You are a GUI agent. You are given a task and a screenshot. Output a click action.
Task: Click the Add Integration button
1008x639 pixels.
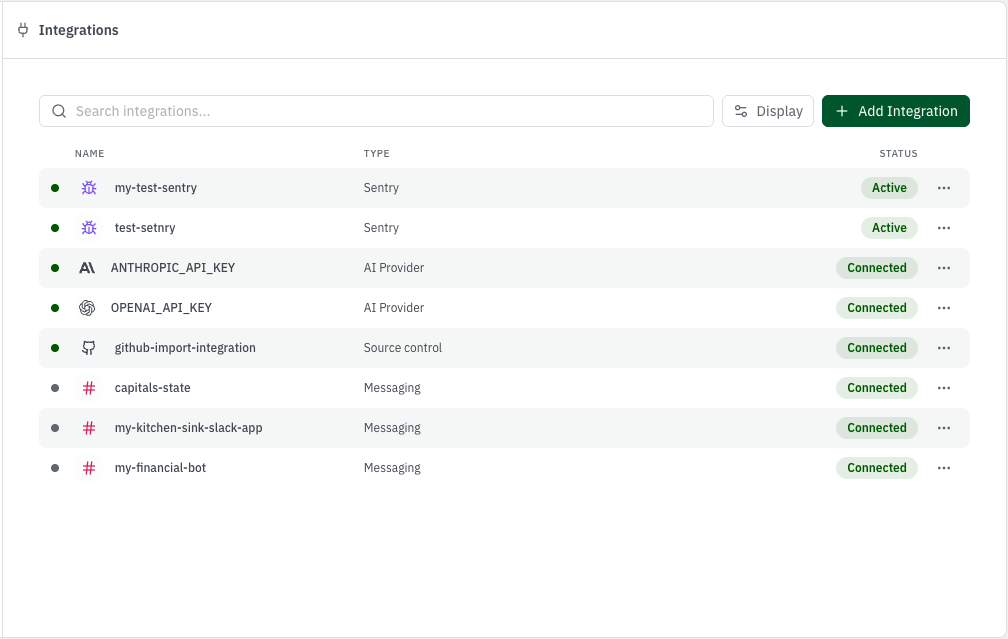pos(896,111)
